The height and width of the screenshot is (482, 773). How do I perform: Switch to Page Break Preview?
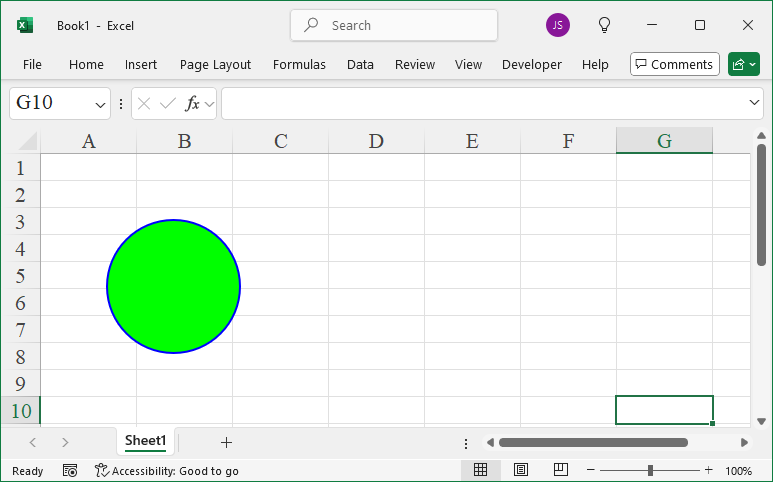click(x=561, y=470)
